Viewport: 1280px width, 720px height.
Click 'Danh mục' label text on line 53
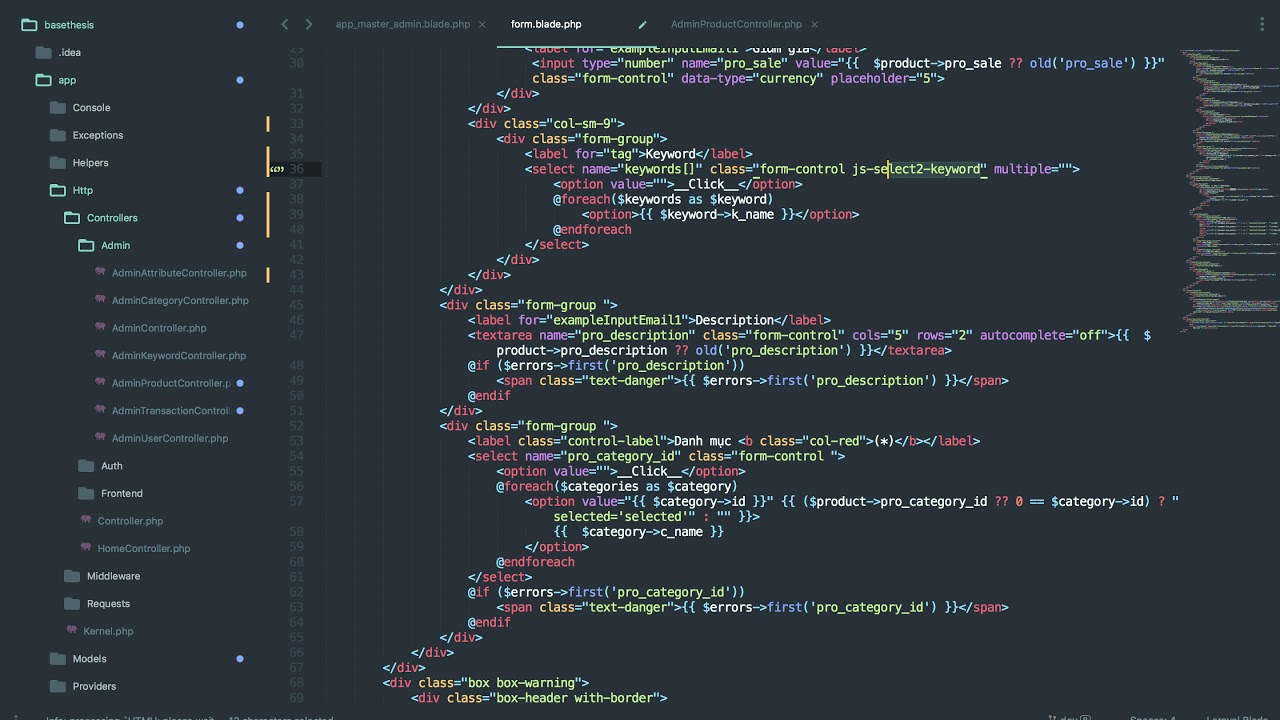pyautogui.click(x=702, y=441)
